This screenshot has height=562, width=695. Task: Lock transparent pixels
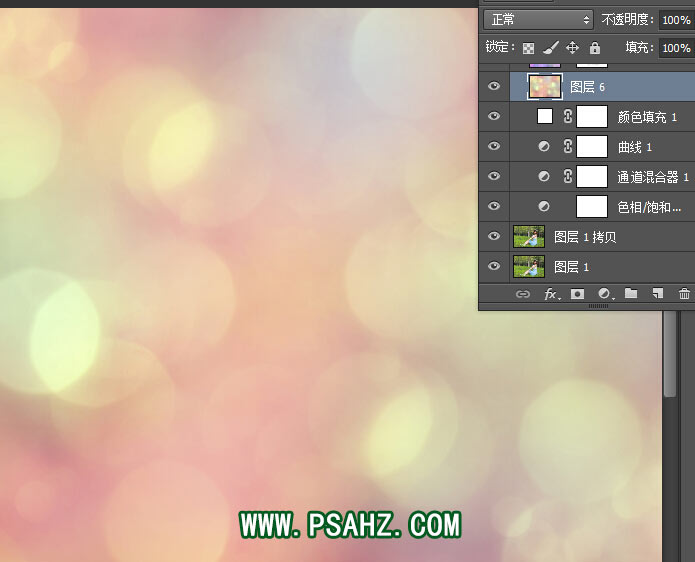[528, 47]
